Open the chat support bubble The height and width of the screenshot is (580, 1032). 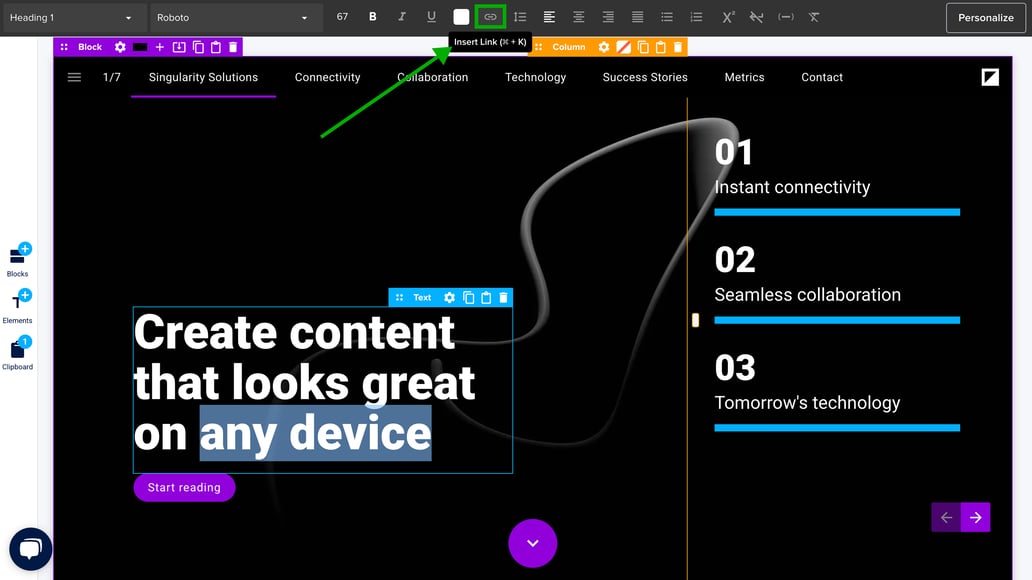coord(31,549)
